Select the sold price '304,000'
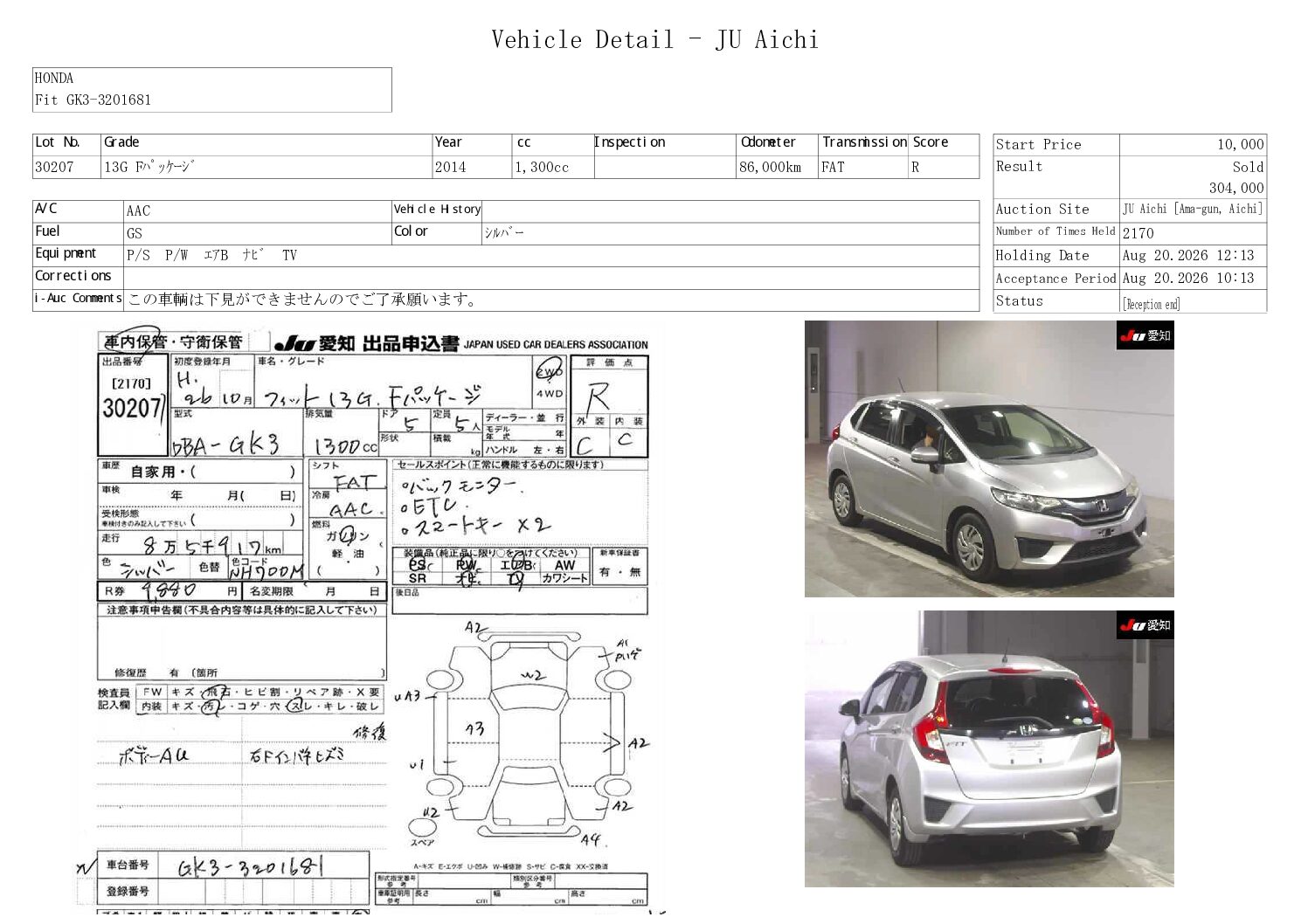1308x924 pixels. click(1236, 188)
